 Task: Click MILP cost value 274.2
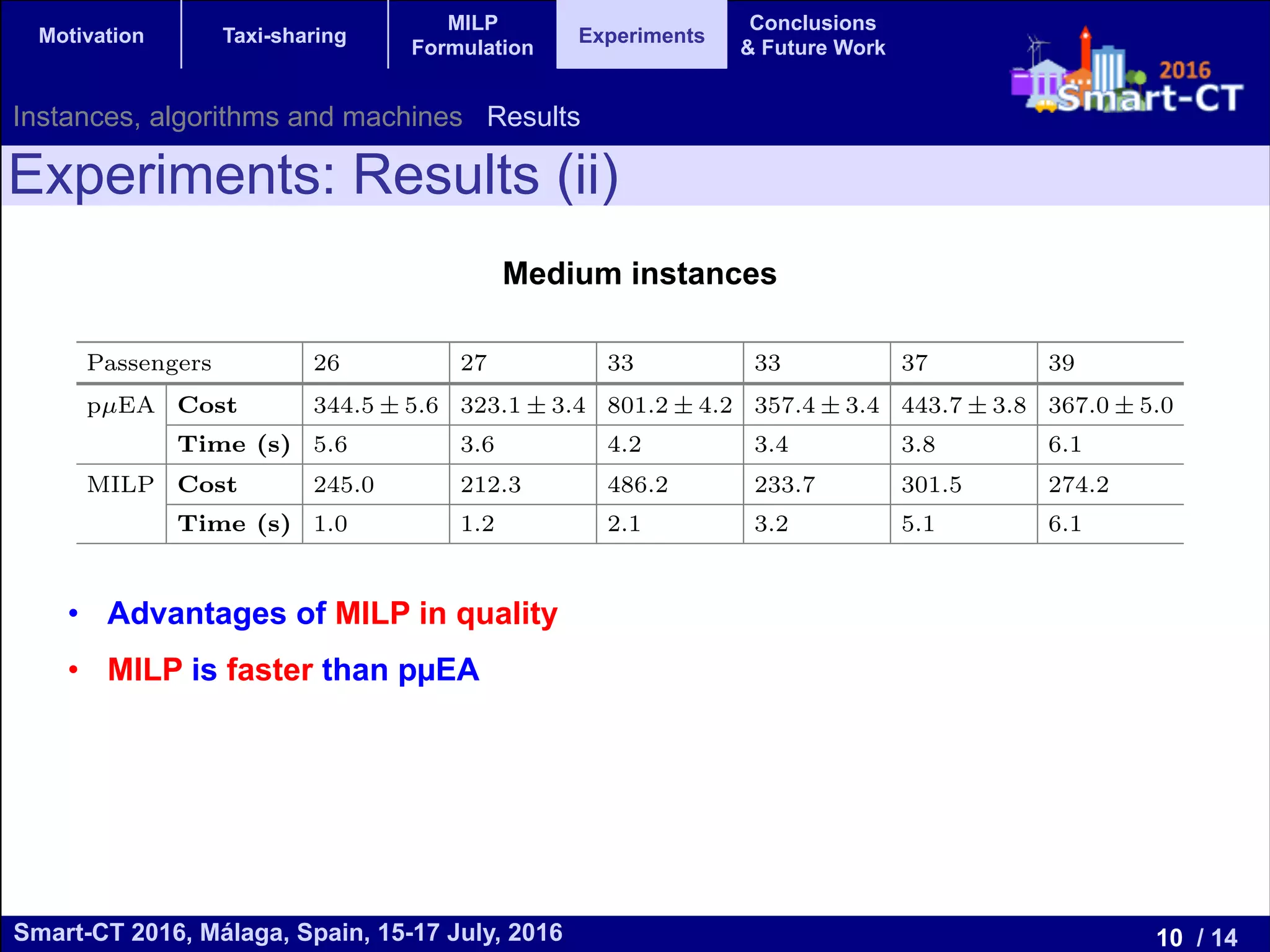point(1079,485)
